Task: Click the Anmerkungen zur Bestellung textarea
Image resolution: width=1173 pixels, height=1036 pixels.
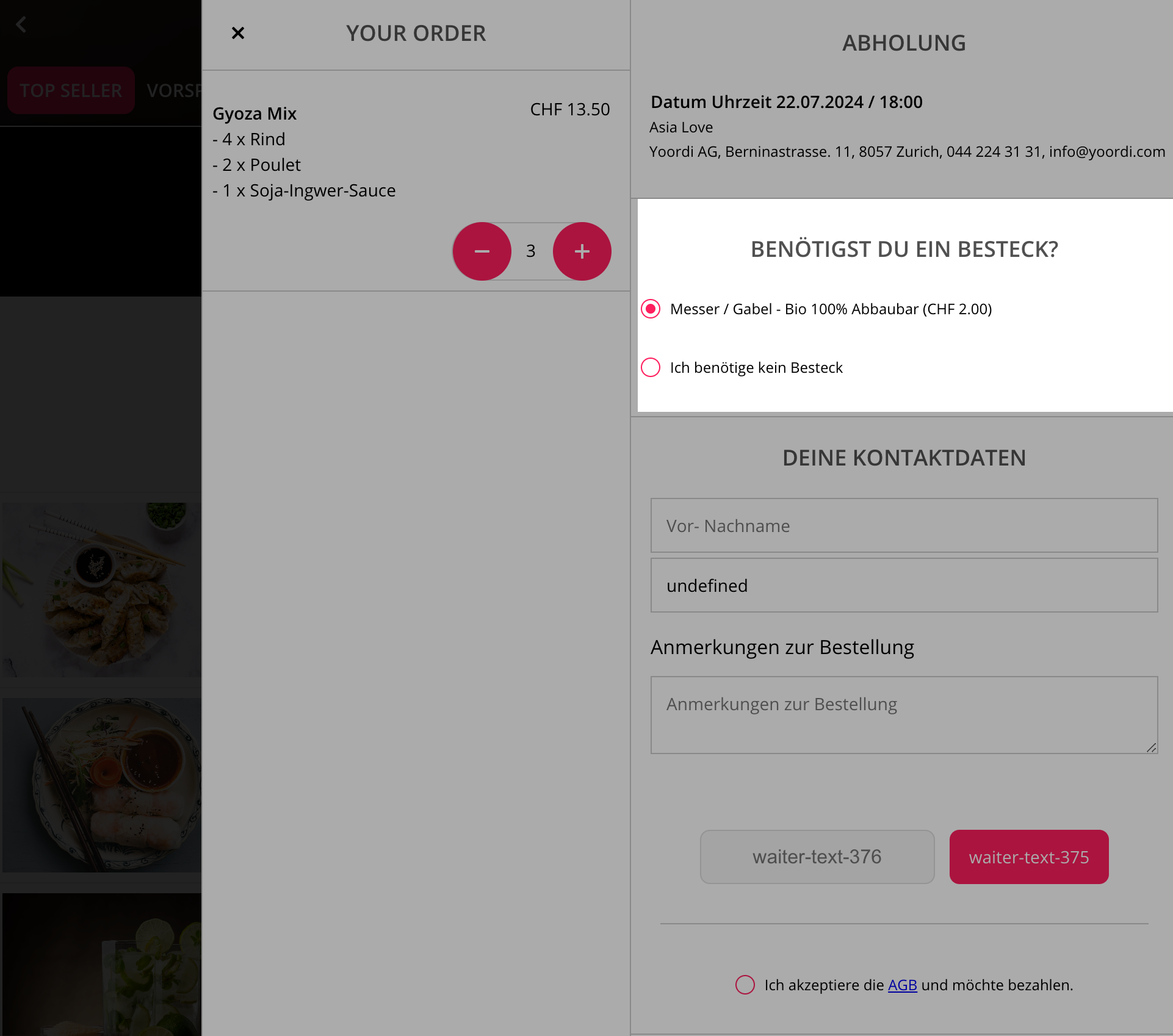Action: 904,714
